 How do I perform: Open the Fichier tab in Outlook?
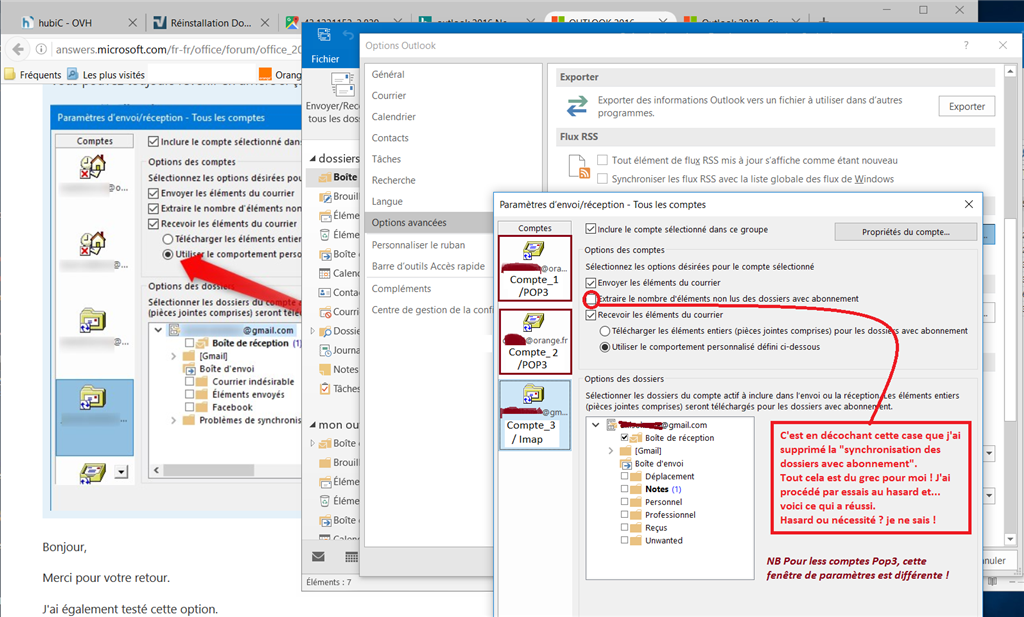point(325,59)
